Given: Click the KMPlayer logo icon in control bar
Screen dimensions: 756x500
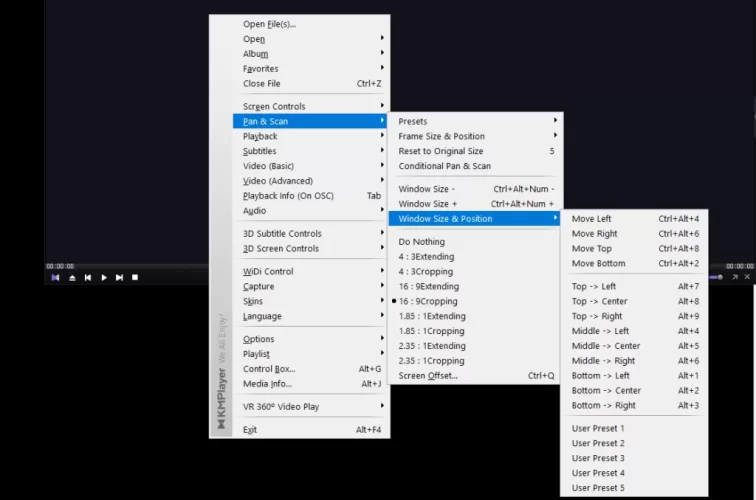Looking at the screenshot, I should [55, 277].
